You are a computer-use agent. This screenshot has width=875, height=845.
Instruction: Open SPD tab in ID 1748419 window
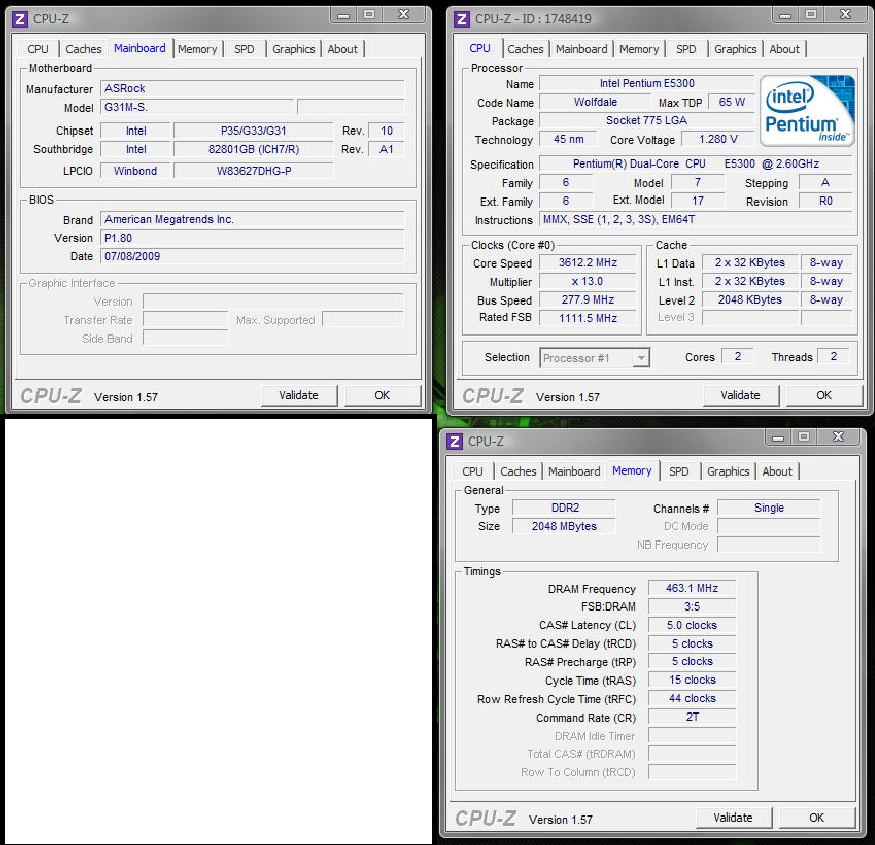686,49
